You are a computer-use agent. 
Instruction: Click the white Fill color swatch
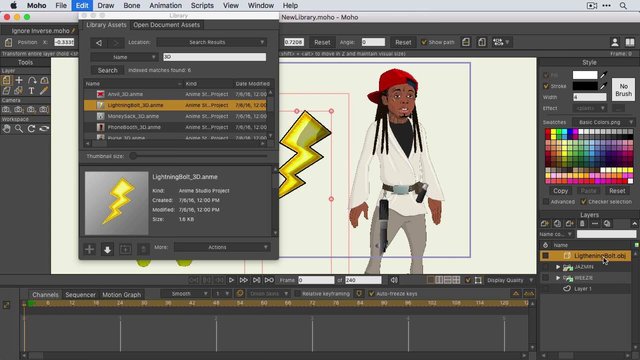585,75
